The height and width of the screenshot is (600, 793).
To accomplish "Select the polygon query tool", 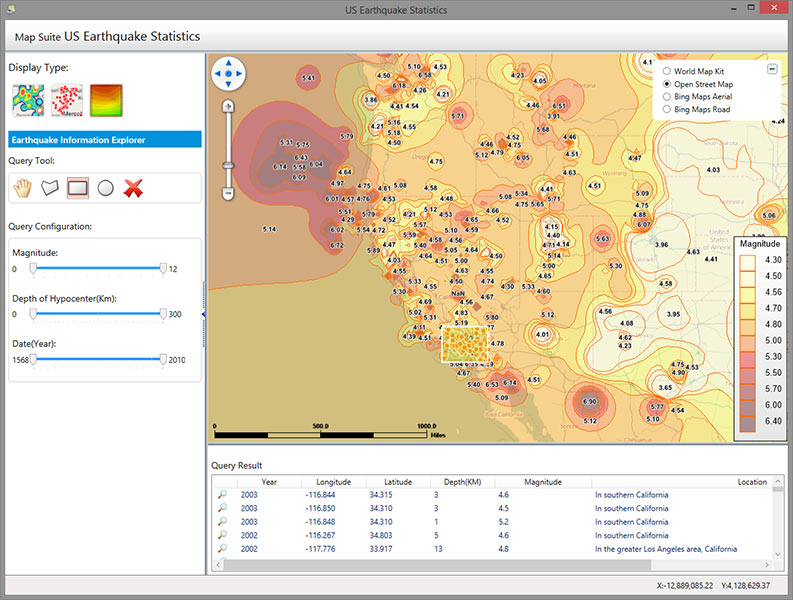I will (x=50, y=188).
